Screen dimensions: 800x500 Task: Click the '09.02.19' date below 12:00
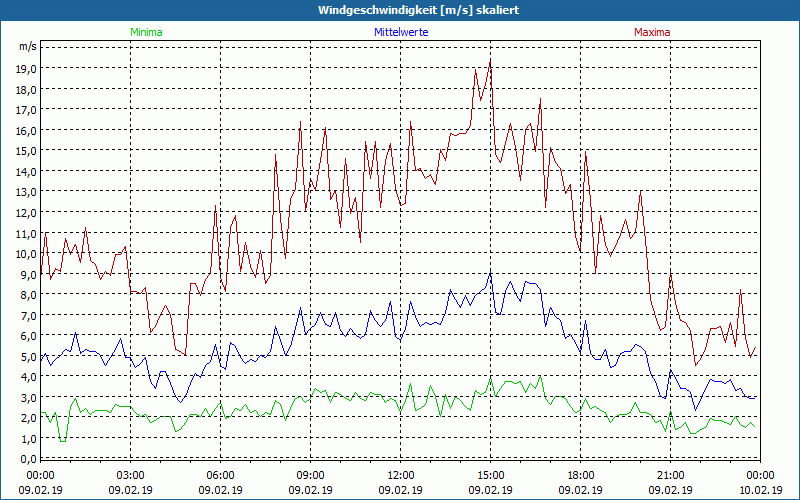tap(401, 490)
